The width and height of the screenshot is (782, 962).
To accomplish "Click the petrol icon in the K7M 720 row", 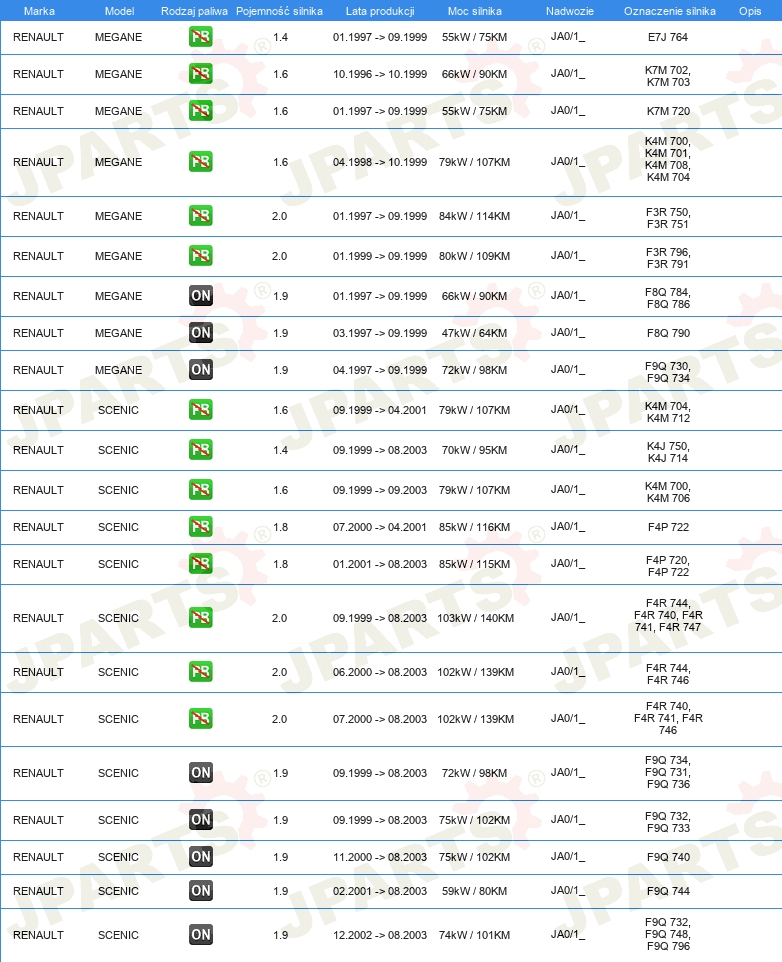I will click(201, 111).
